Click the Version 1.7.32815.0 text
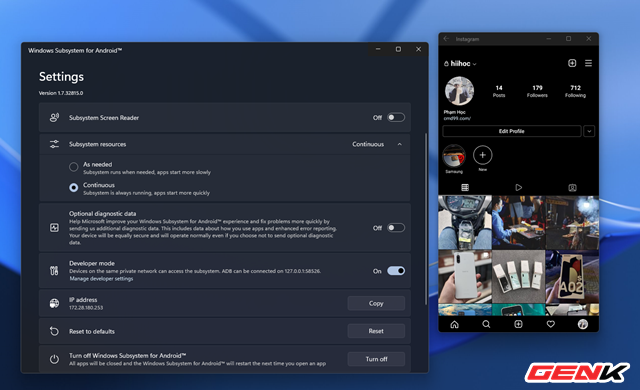Viewport: 640px width, 390px height. click(x=61, y=93)
